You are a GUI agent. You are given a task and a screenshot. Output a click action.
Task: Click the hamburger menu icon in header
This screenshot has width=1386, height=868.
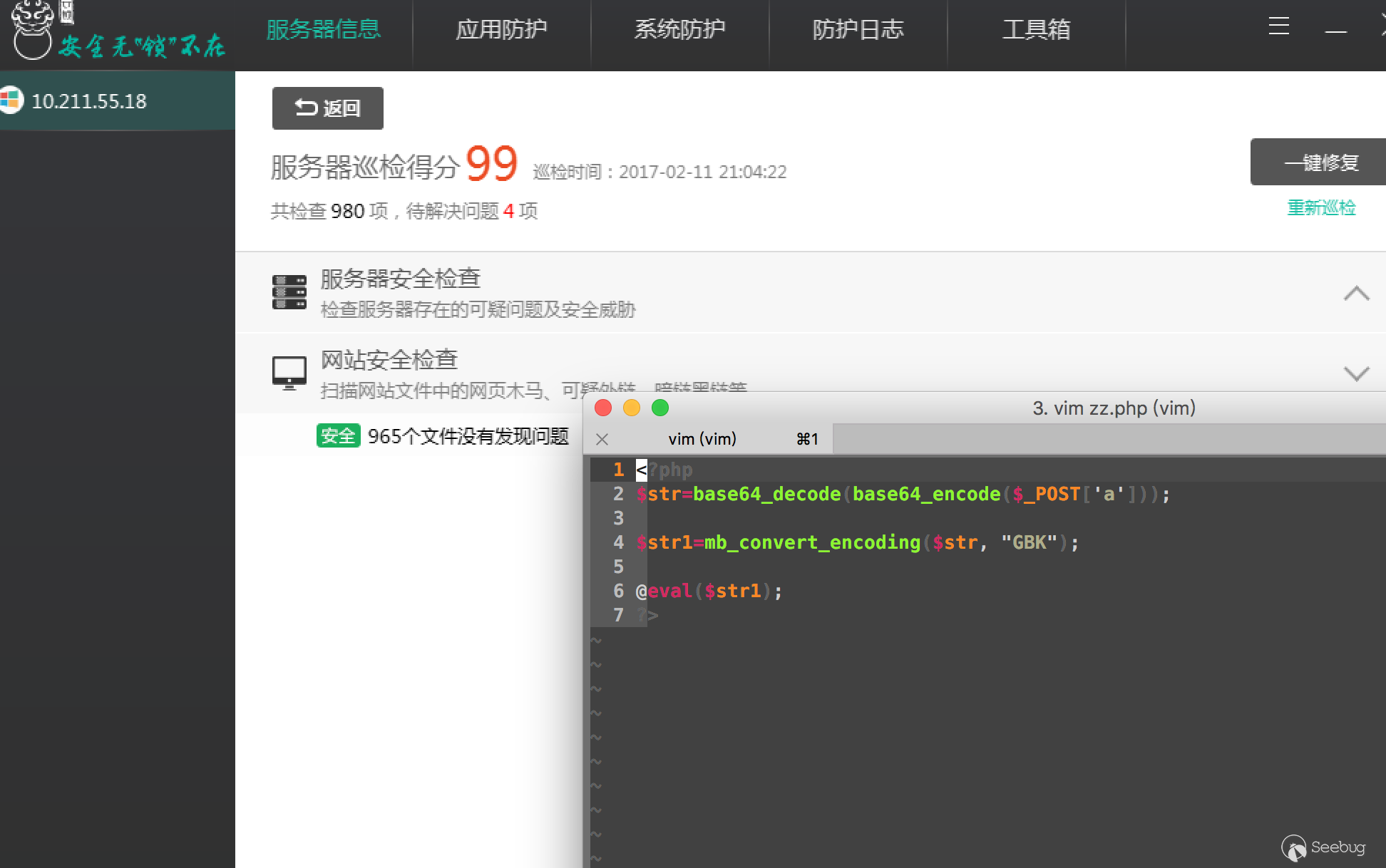pos(1278,26)
